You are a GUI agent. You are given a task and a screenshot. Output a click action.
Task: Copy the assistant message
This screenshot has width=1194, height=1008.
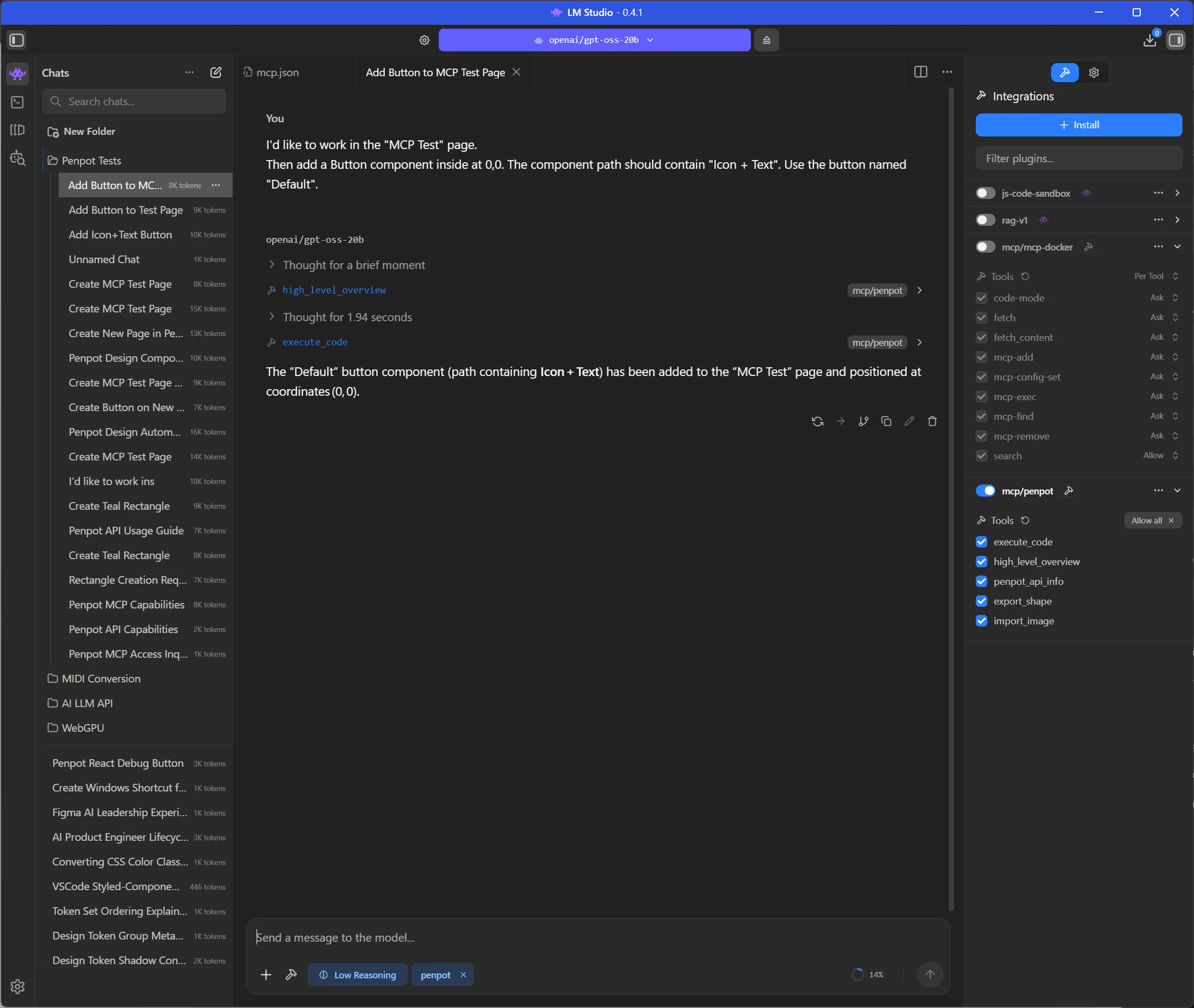pos(886,421)
